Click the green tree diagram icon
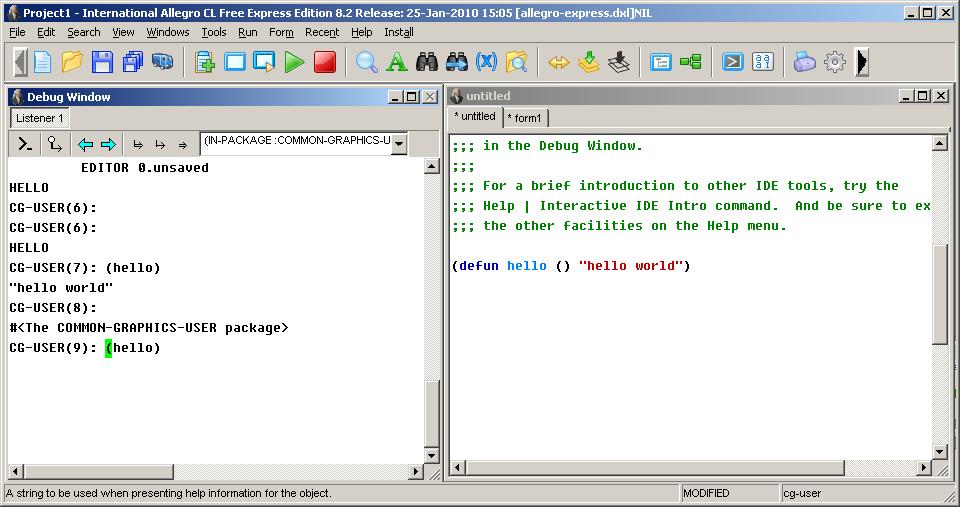 pos(691,62)
